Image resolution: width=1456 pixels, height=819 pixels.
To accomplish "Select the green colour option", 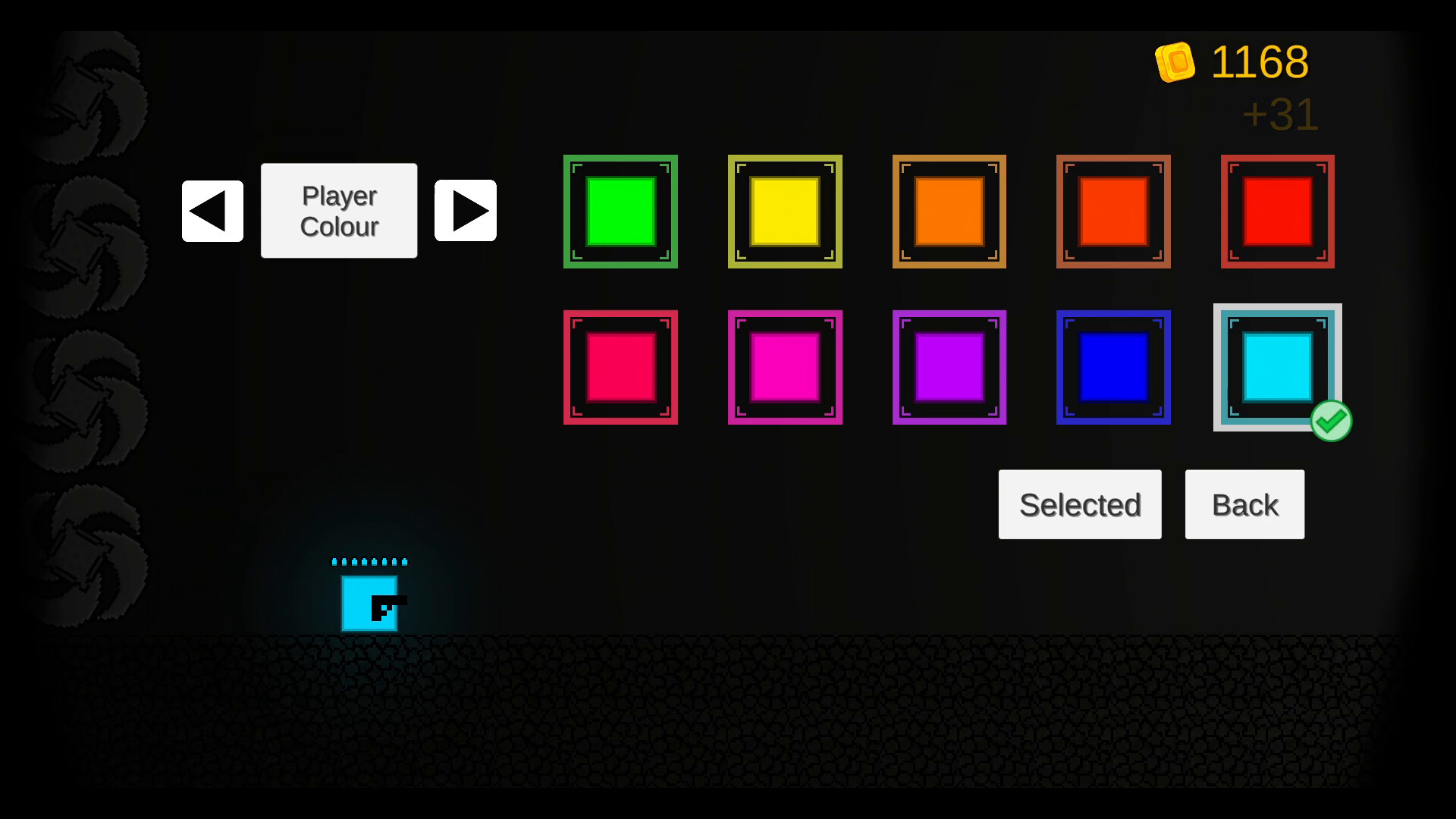I will [620, 210].
